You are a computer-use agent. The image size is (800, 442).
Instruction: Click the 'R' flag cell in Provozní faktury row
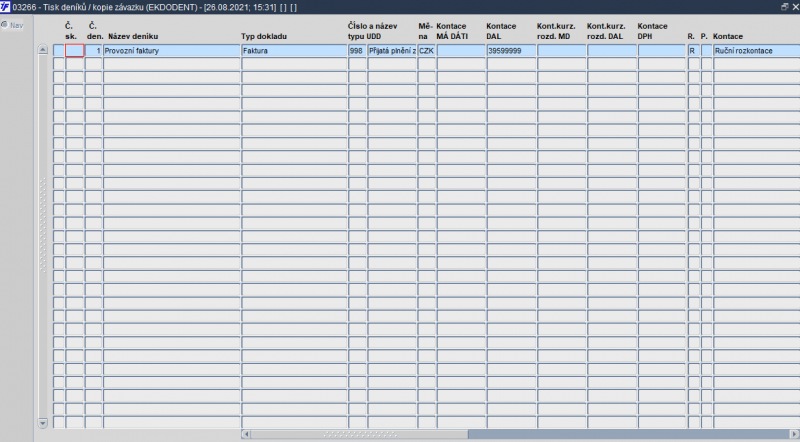pos(693,51)
